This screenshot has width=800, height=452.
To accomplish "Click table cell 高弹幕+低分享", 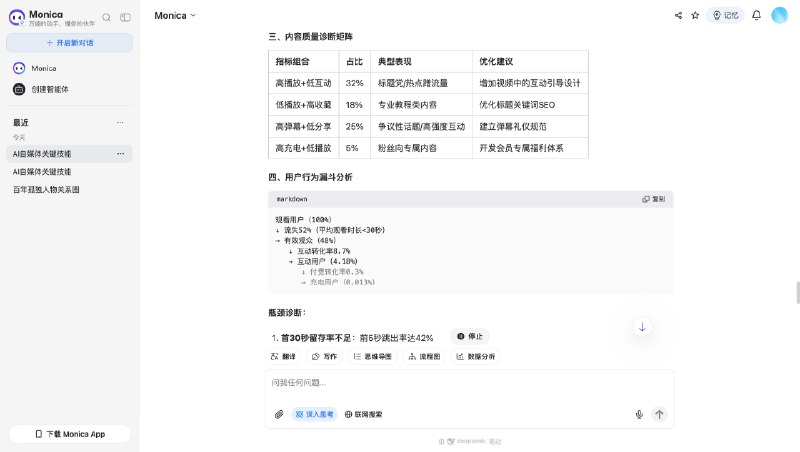I will [x=304, y=127].
